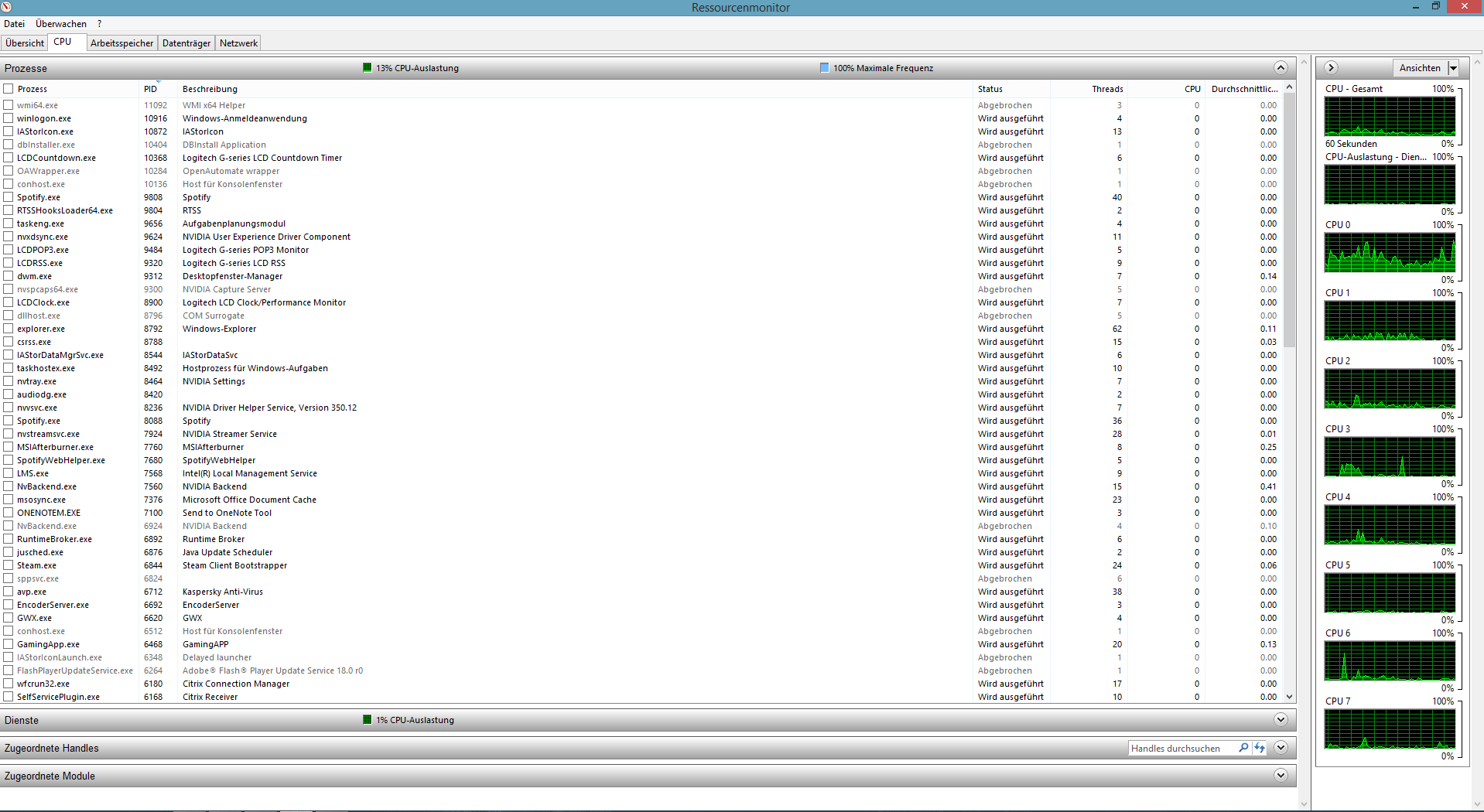Click the process list scroll-up arrow
The image size is (1484, 812).
(x=1289, y=87)
